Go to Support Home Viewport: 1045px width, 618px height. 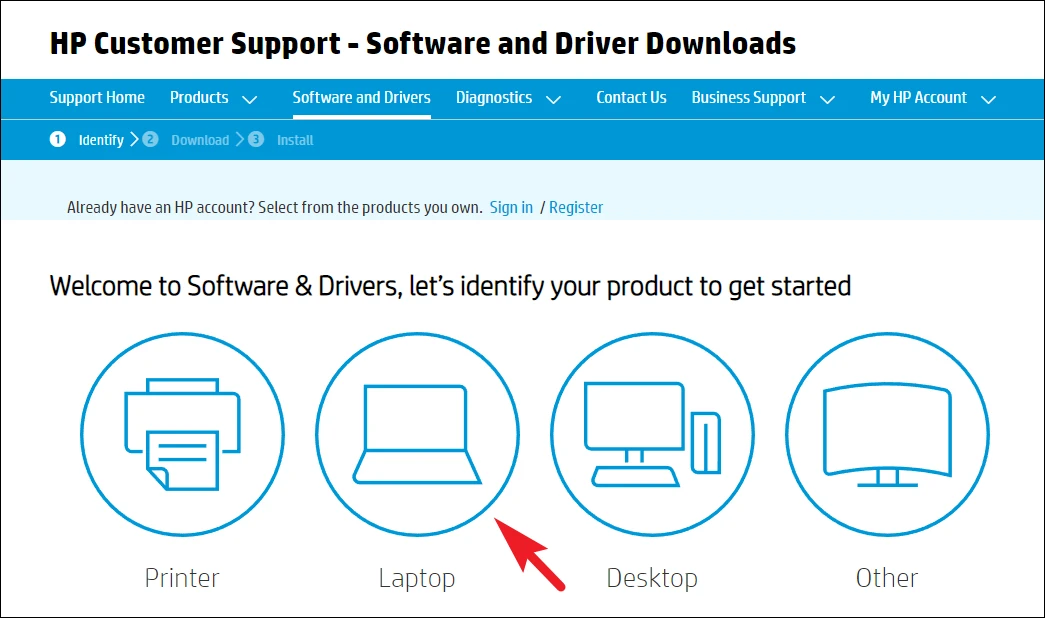[x=97, y=97]
